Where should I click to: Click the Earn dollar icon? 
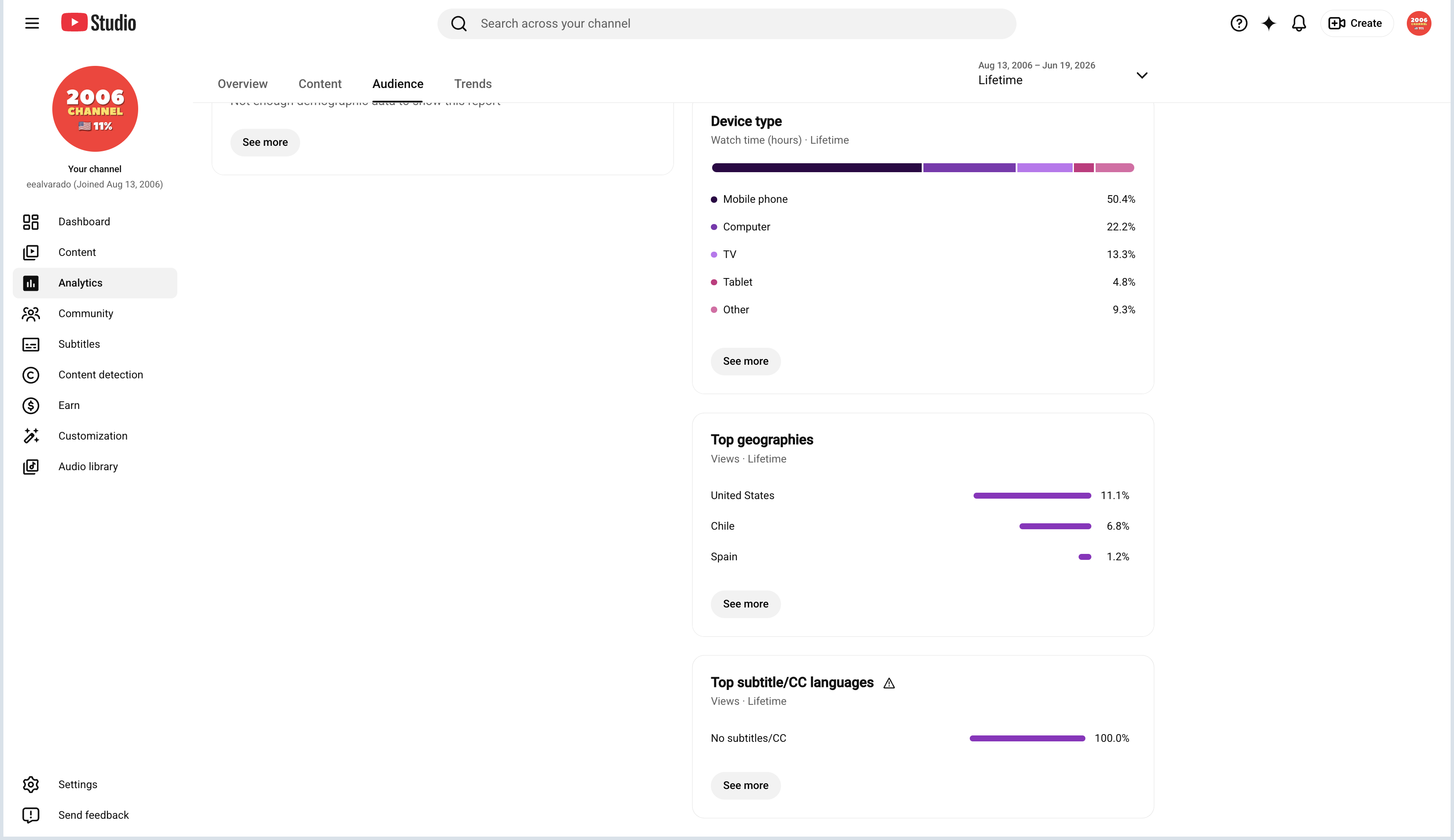[31, 405]
